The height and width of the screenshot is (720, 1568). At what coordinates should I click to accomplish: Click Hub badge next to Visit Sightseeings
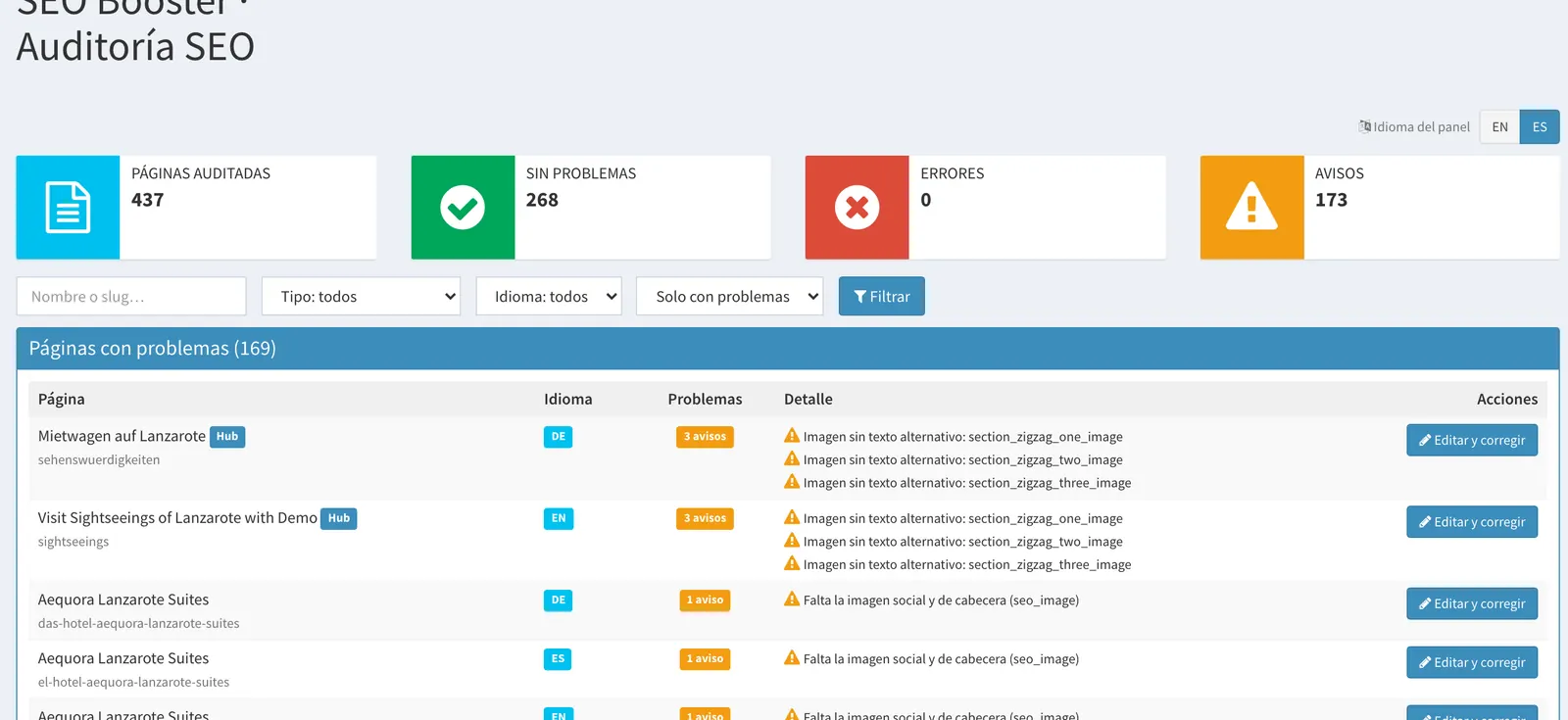(x=339, y=518)
